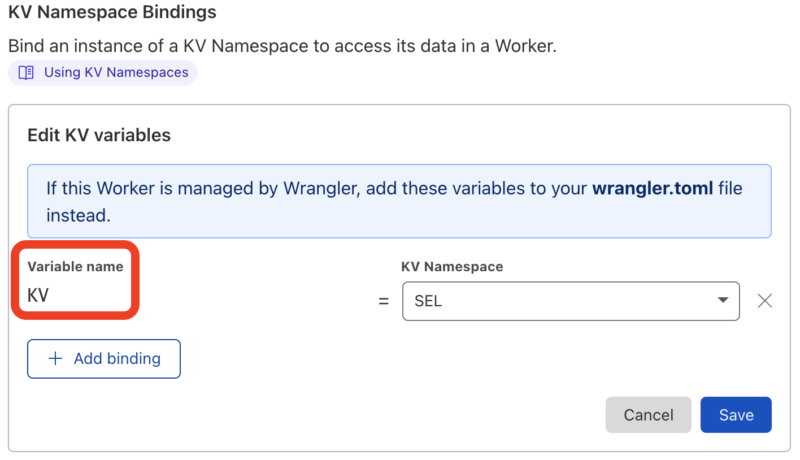
Task: Open the Using KV Namespaces documentation link
Action: [115, 73]
